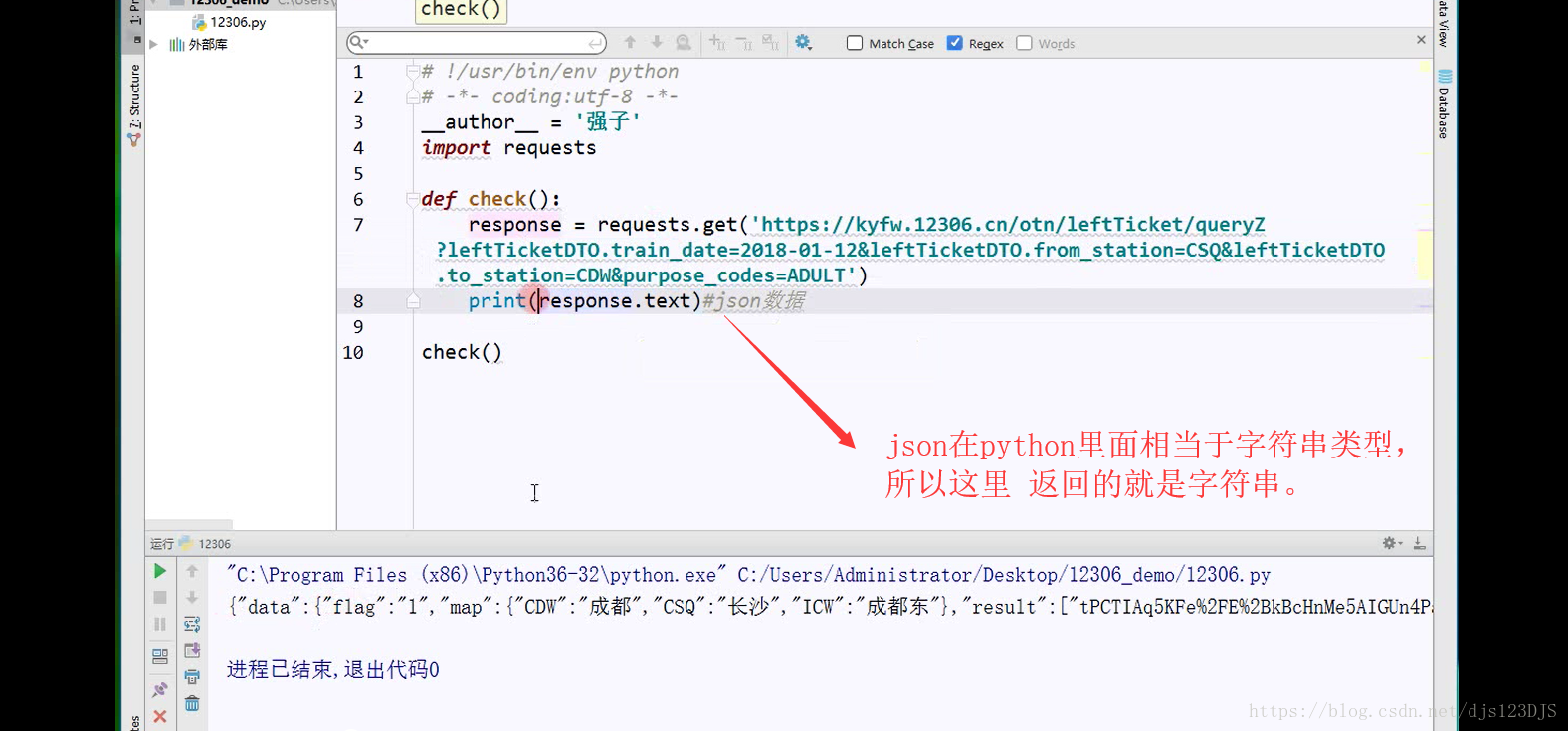
Task: Click the Scroll to end icon in console
Action: tap(192, 650)
